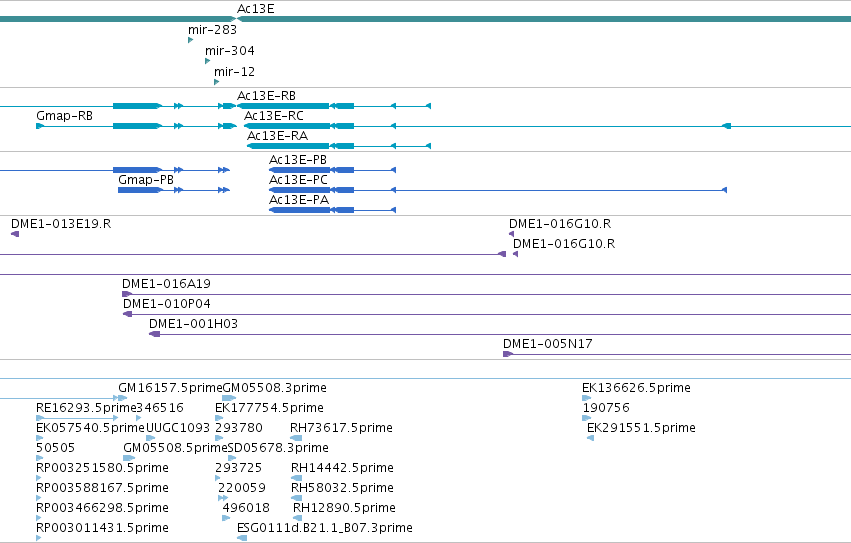Select the RH14442.5prime EST label
The image size is (851, 543).
[x=342, y=468]
